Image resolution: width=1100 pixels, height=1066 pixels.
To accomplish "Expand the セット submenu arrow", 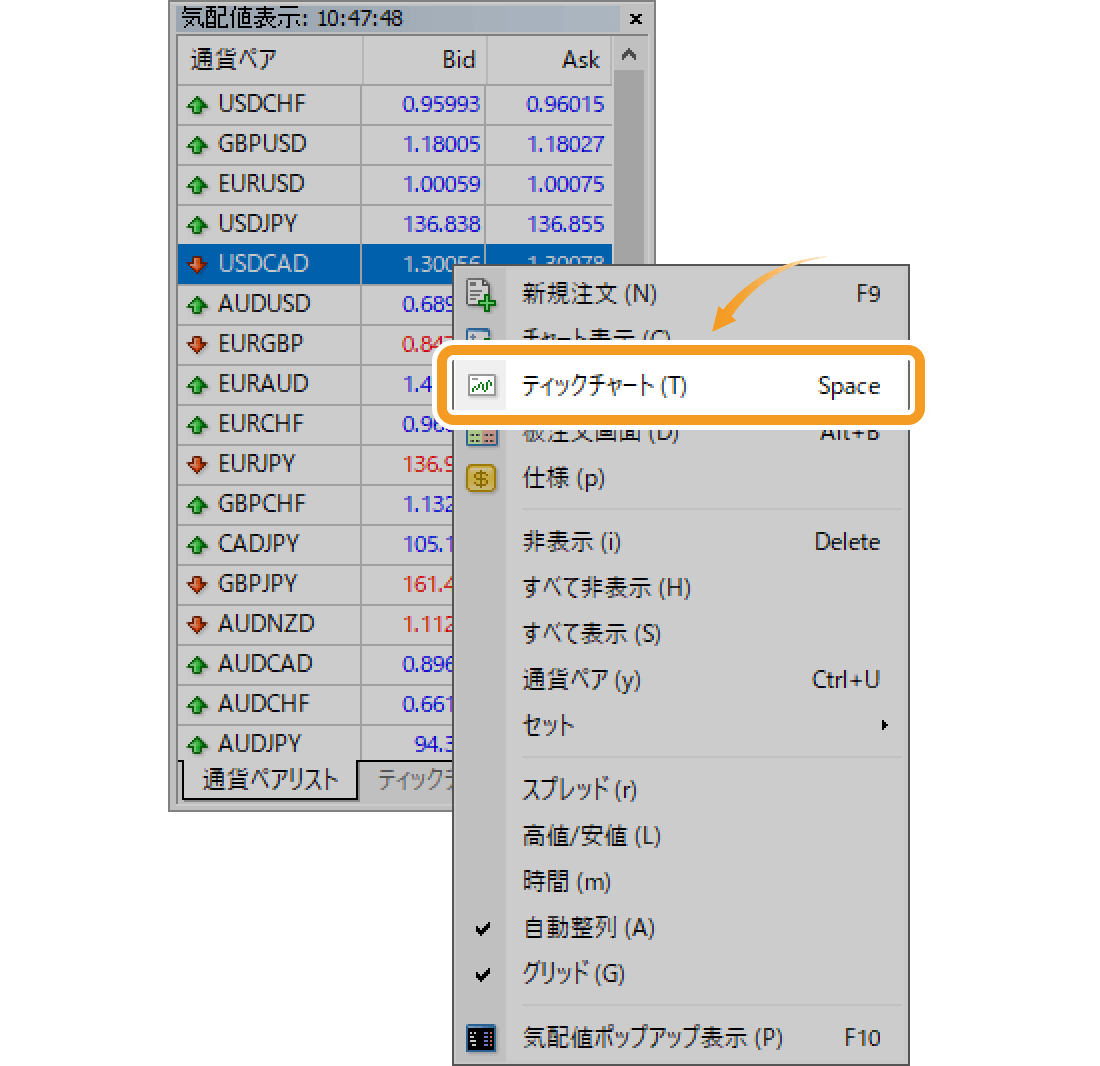I will pos(885,725).
